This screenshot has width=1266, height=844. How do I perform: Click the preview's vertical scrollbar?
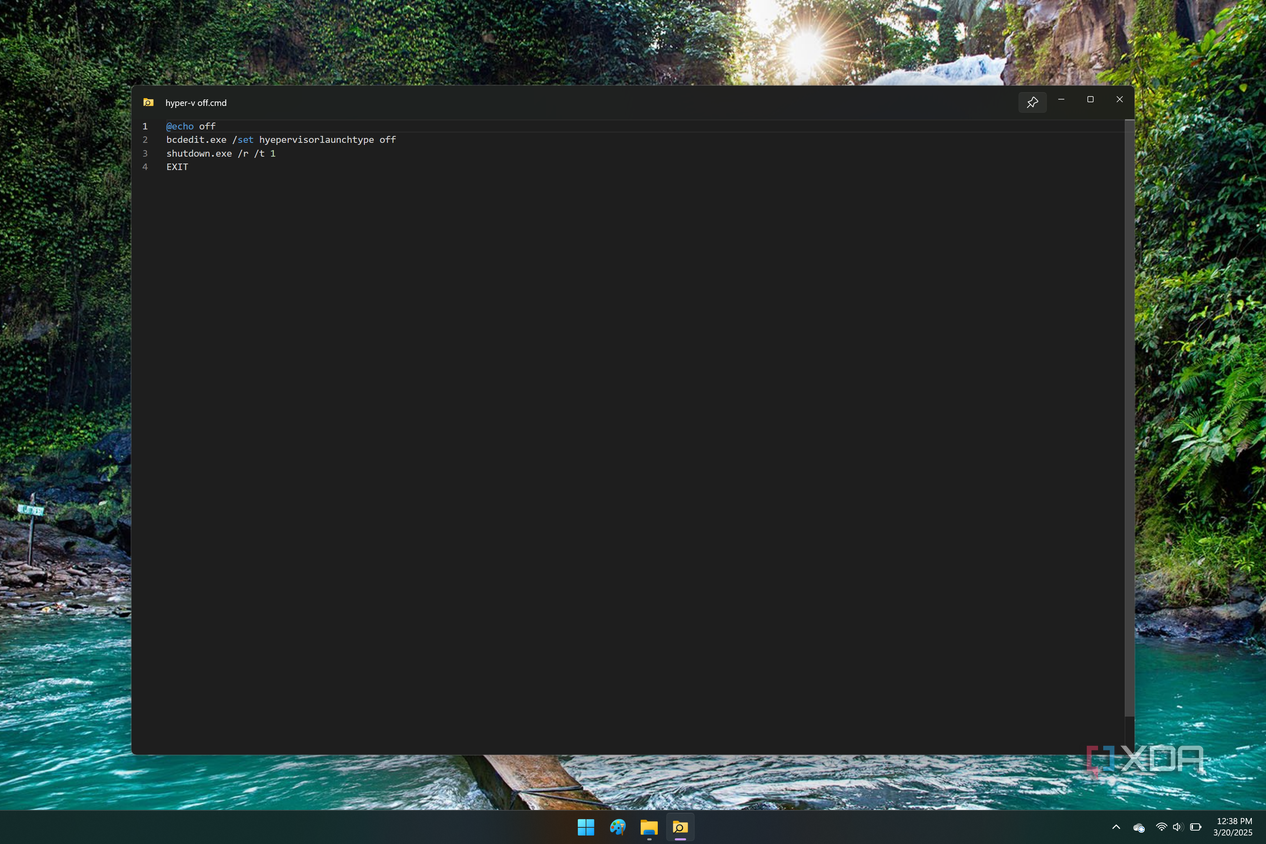pos(1130,418)
